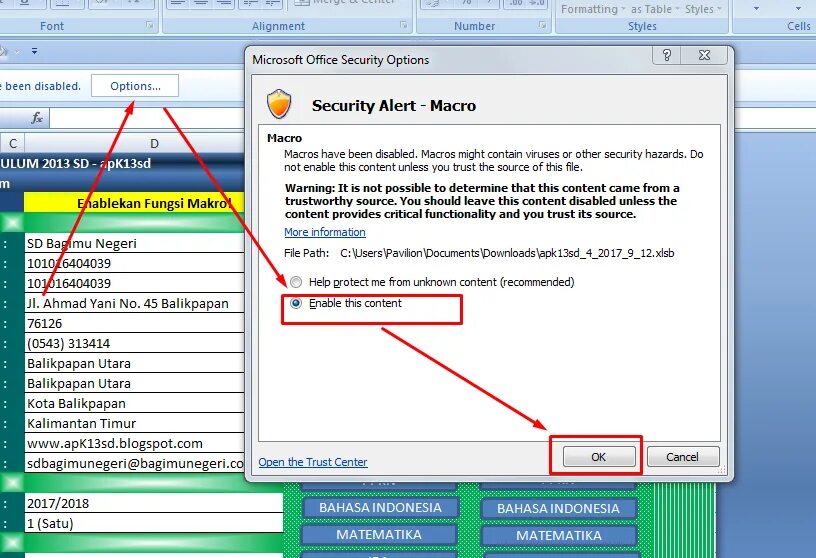The image size is (816, 558).
Task: Select the sdbagimunegeri@bagimunegeri email cell
Action: tap(134, 463)
